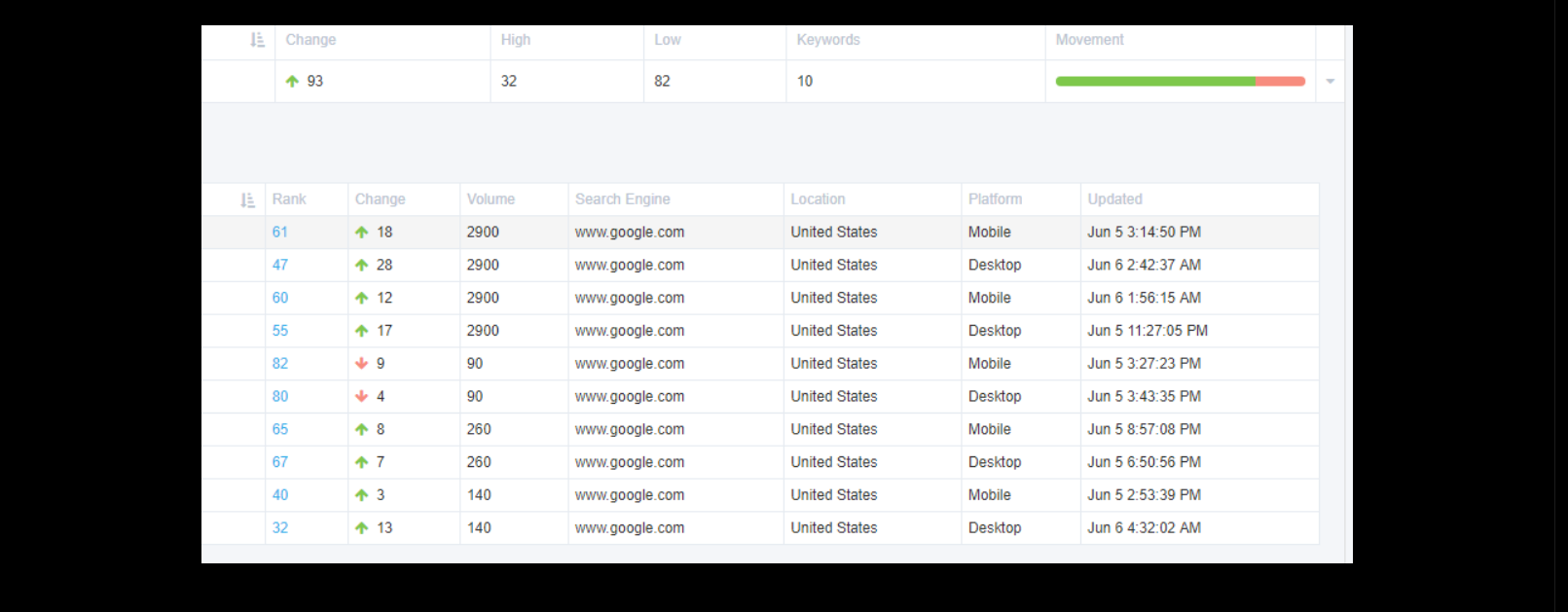This screenshot has width=1568, height=612.
Task: Click the Movement column header
Action: [x=1089, y=40]
